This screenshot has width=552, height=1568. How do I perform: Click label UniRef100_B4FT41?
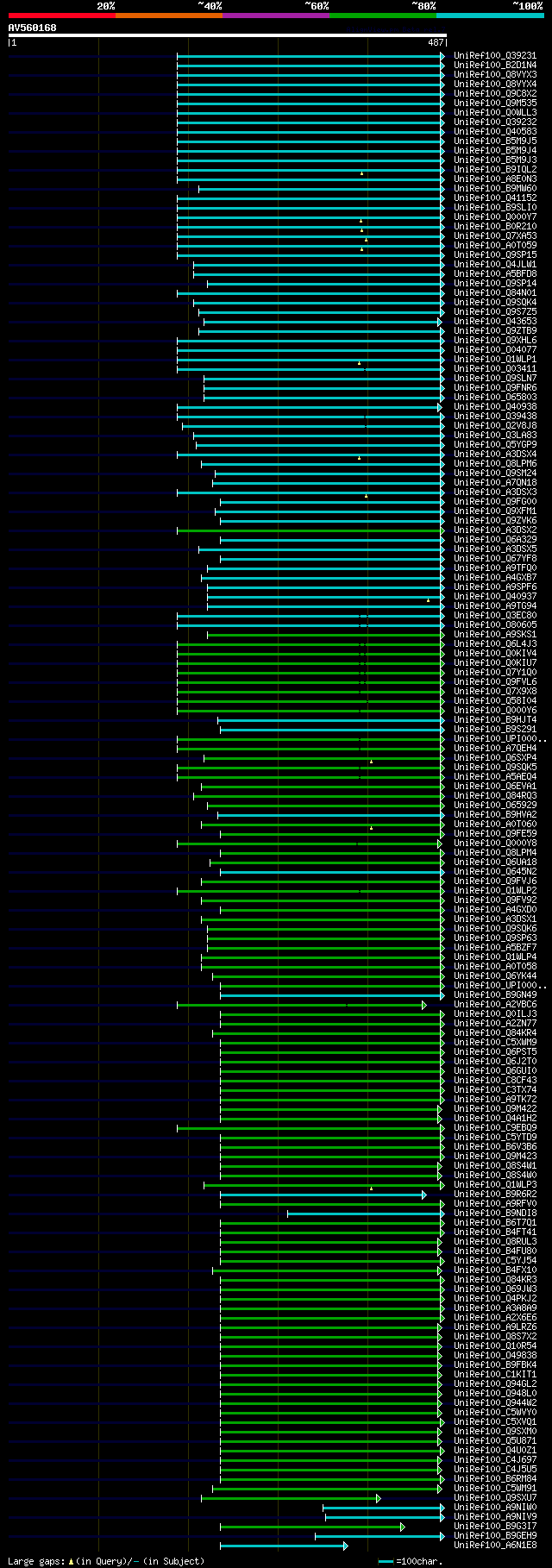[495, 1232]
